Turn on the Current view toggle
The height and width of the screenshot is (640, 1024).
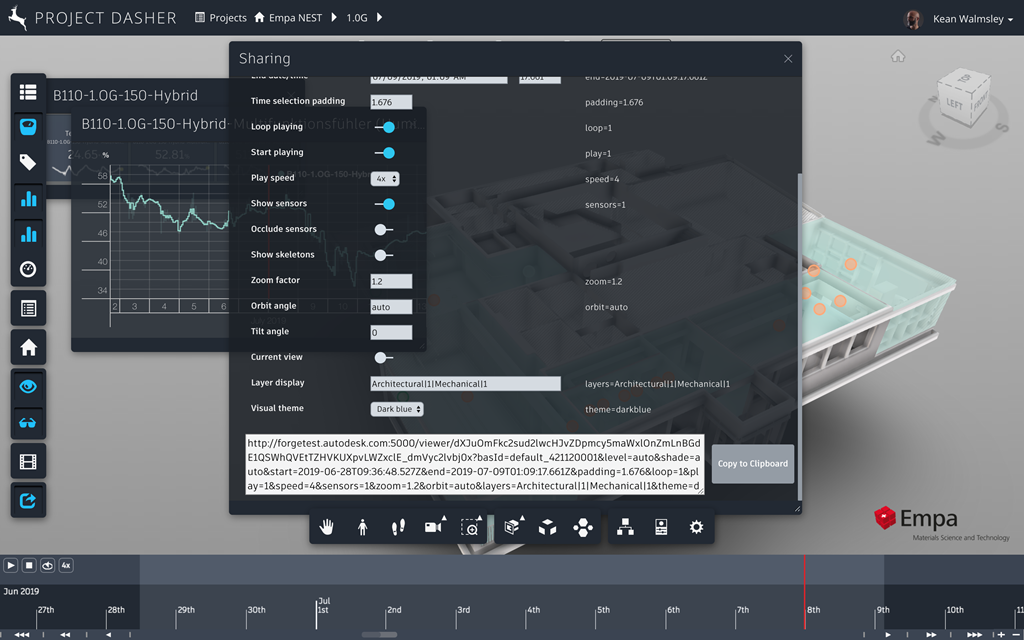(x=383, y=357)
